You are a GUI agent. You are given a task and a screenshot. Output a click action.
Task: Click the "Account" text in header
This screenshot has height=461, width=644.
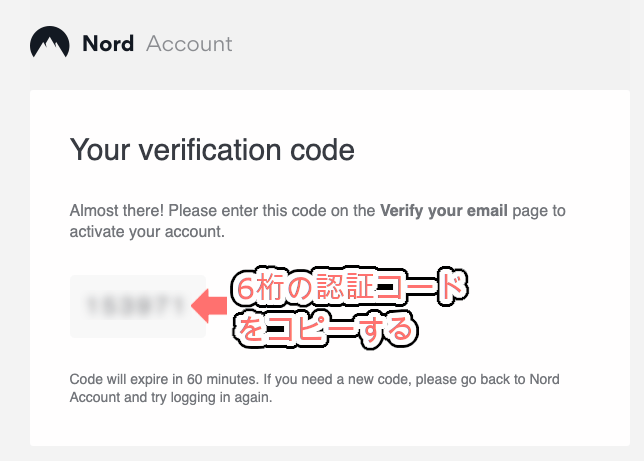click(x=189, y=44)
